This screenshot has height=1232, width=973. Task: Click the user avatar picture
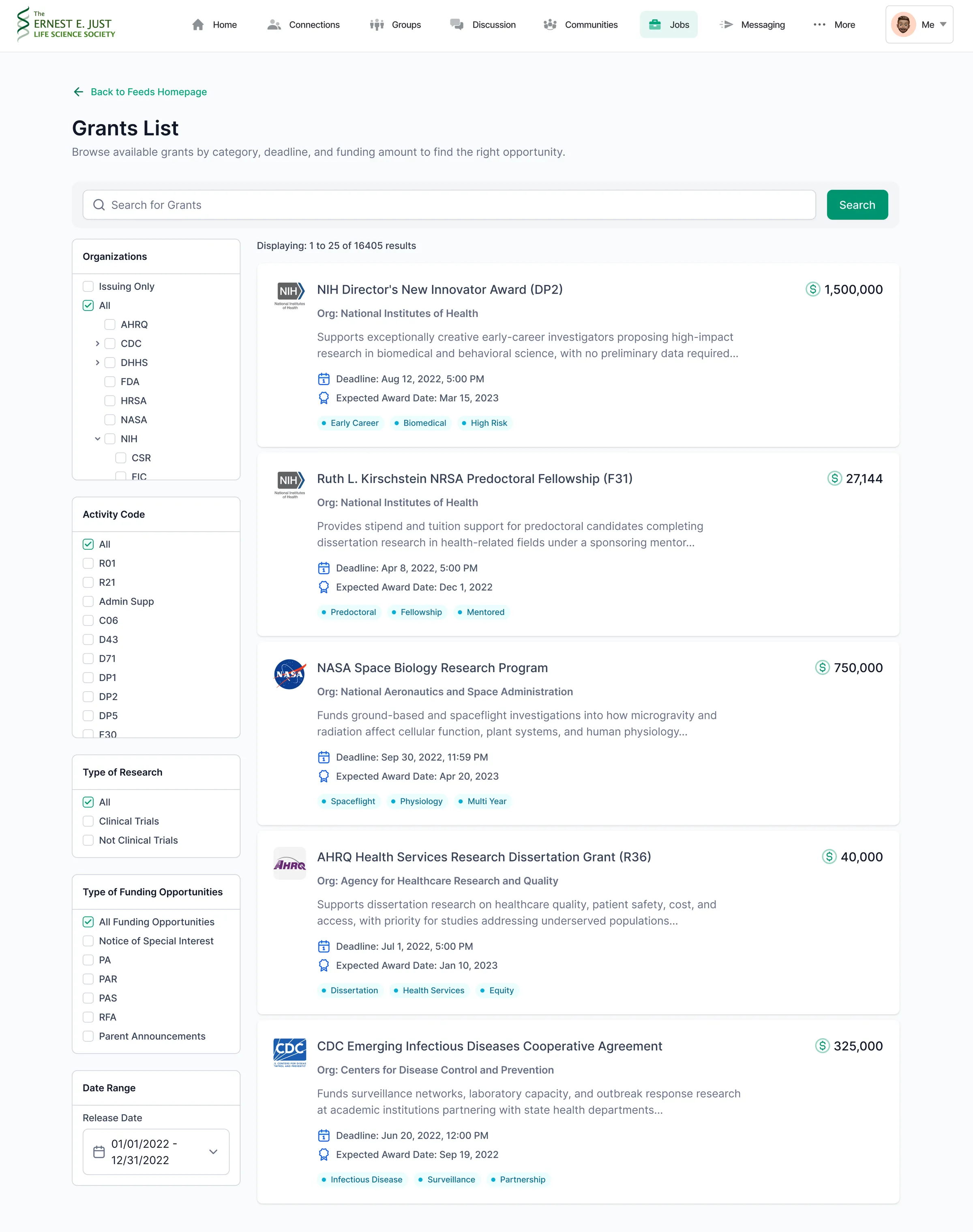tap(904, 24)
